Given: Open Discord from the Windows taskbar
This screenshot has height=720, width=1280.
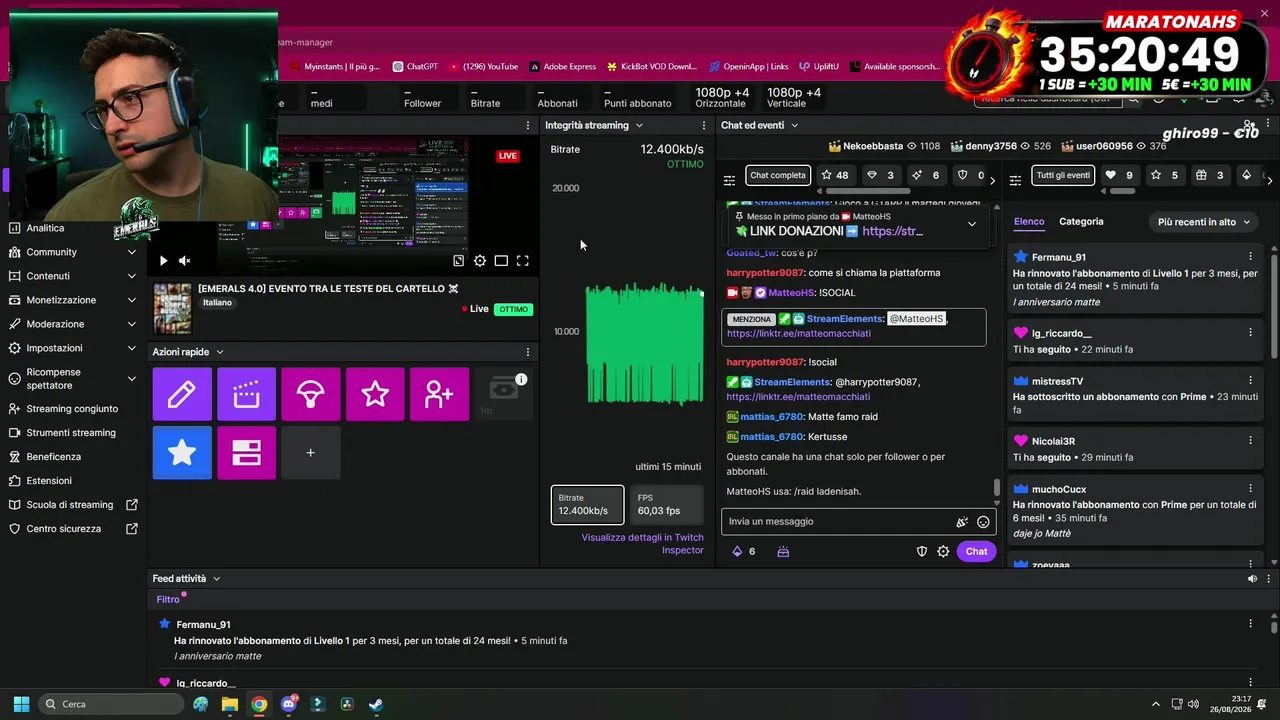Looking at the screenshot, I should [x=289, y=704].
